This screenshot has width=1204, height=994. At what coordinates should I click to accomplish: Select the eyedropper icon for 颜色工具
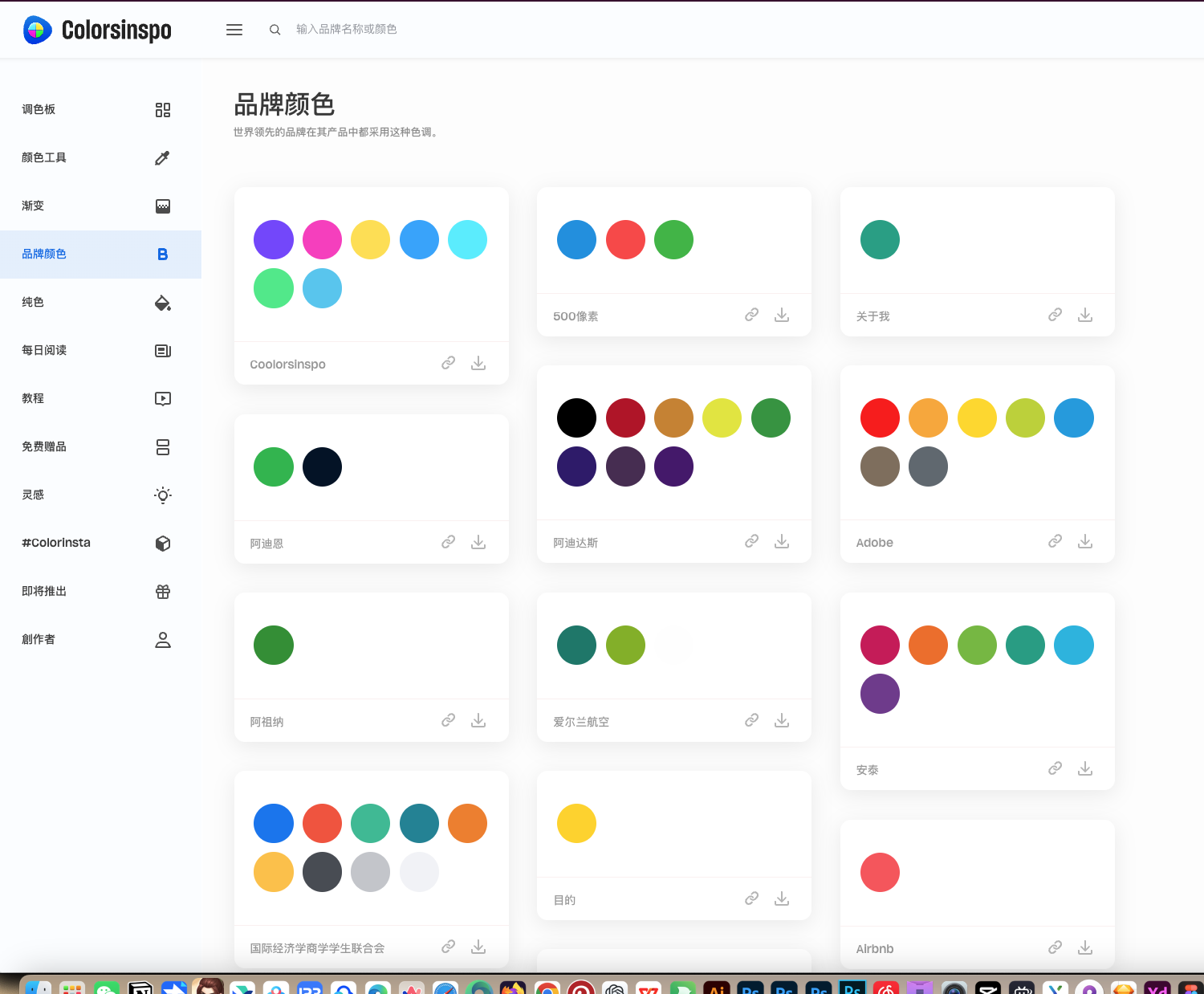point(163,158)
